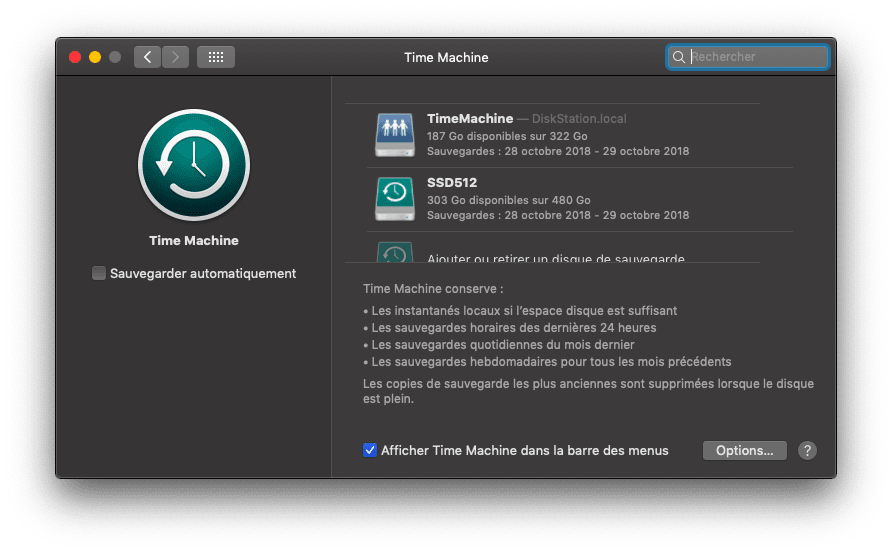
Task: Click the instantanés locaux bullet line
Action: click(520, 311)
